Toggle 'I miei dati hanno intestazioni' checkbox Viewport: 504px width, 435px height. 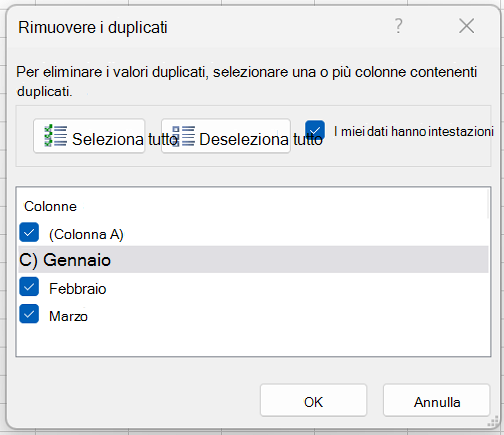(x=315, y=130)
